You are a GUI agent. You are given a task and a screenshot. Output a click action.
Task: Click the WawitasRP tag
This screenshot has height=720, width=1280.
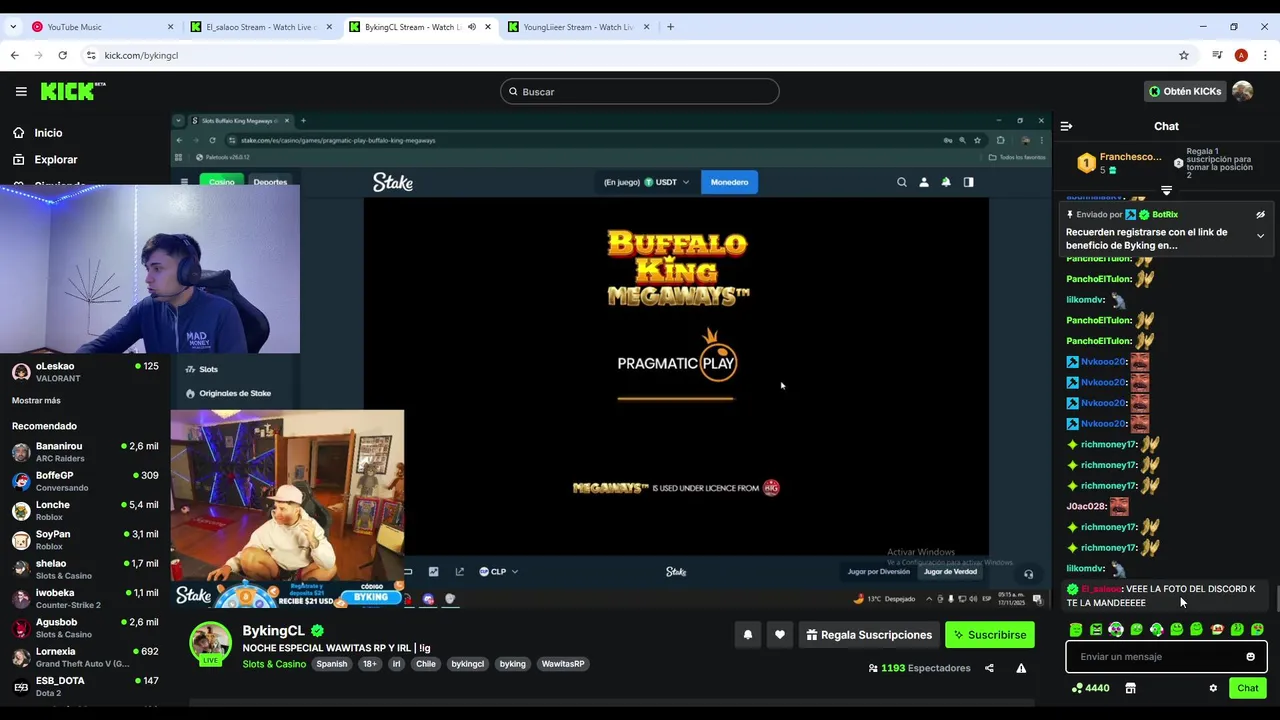(x=563, y=664)
